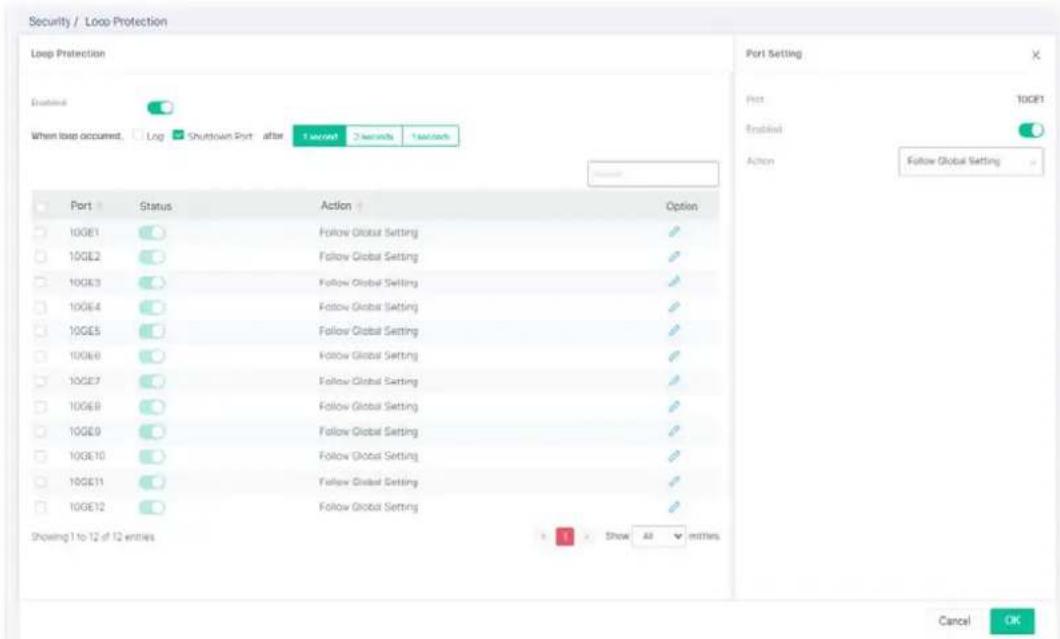This screenshot has height=639, width=1060.
Task: Select the 2 seconds delay option
Action: [x=374, y=136]
